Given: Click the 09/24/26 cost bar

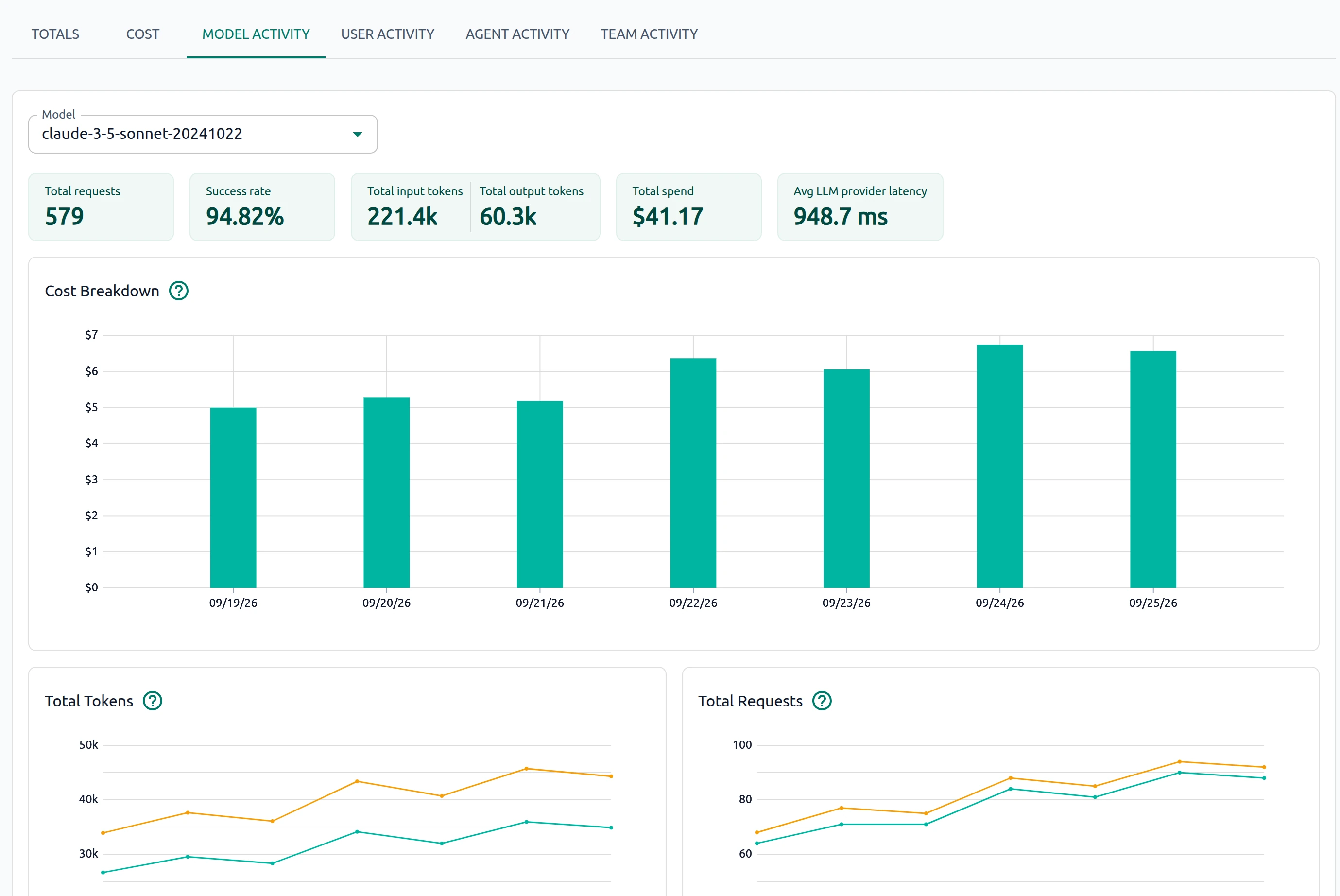Looking at the screenshot, I should (1000, 466).
